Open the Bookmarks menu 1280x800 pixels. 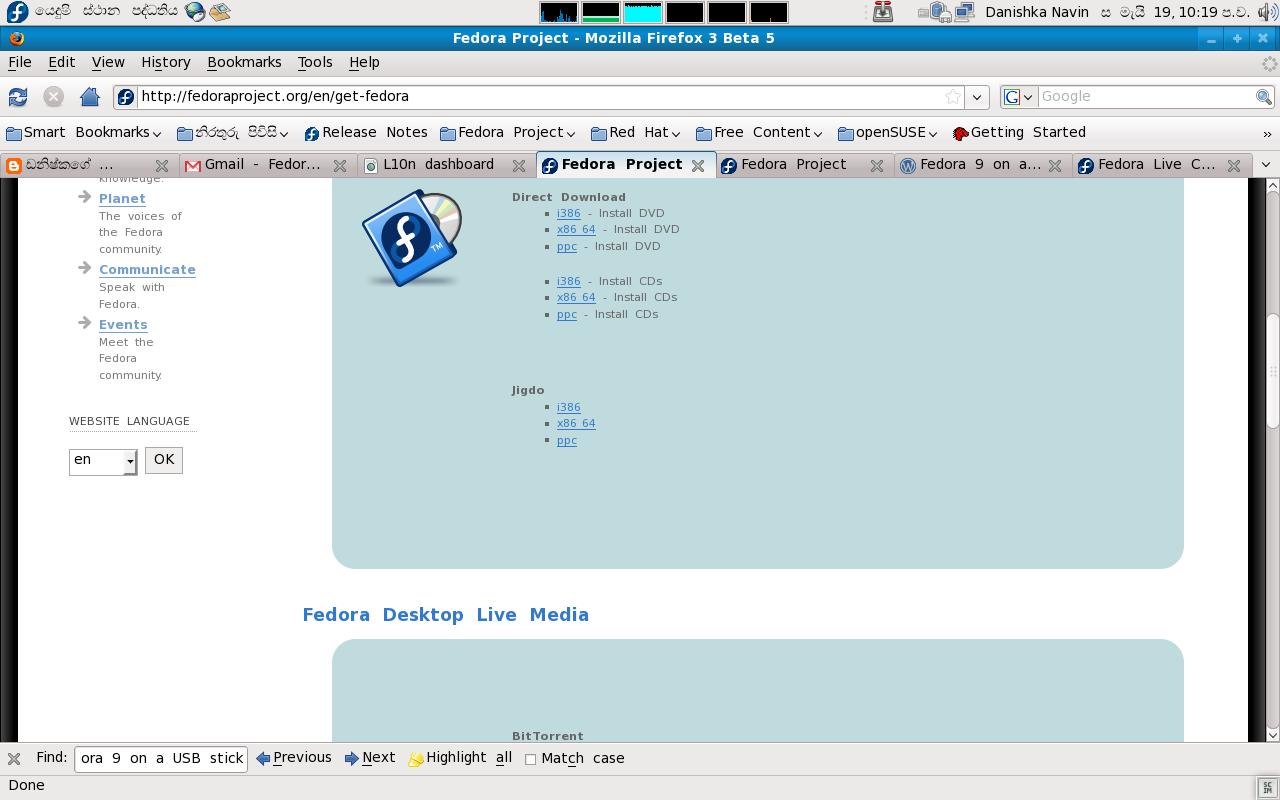244,62
